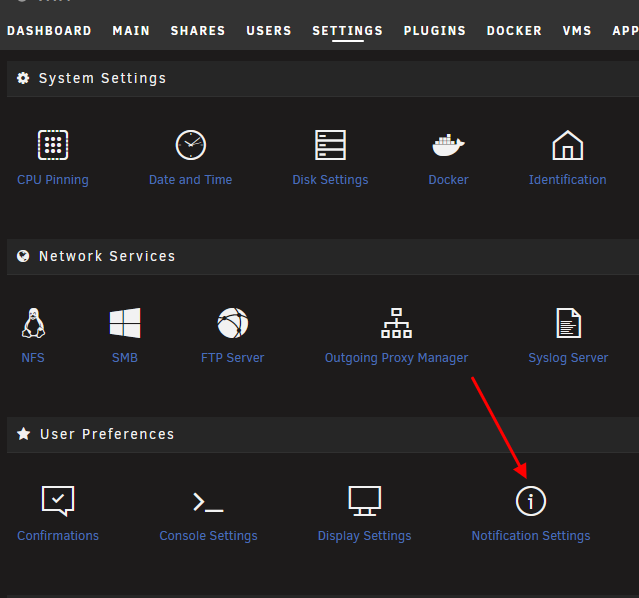Open the SMB Windows logo icon
639x598 pixels.
click(125, 323)
